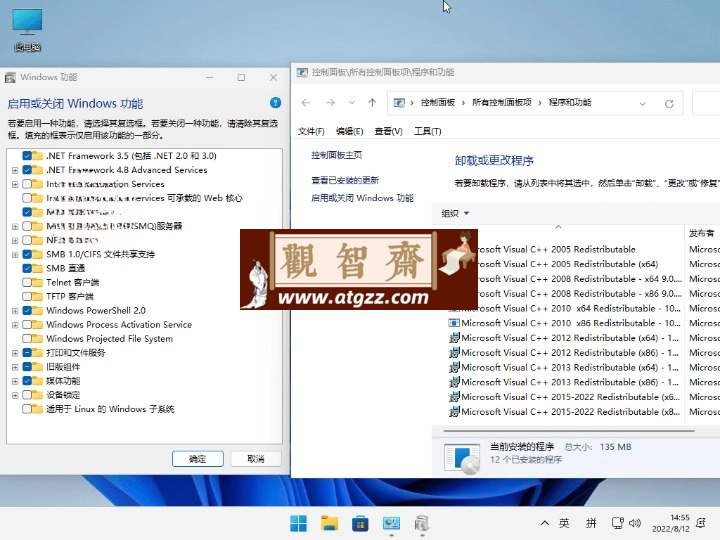Click the Windows 功能 title bar icon
The image size is (720, 540).
tap(10, 78)
